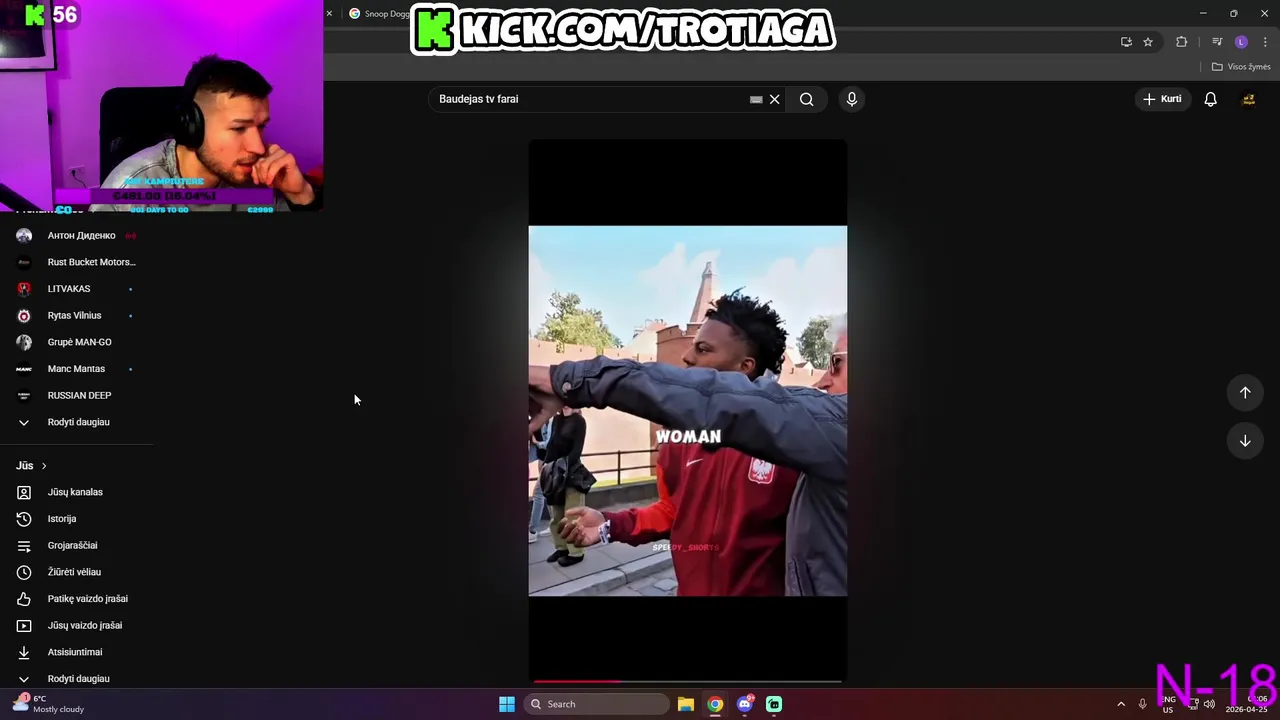Screen dimensions: 1280x720
Task: Open Rytas Vilnius channel
Action: coord(76,315)
